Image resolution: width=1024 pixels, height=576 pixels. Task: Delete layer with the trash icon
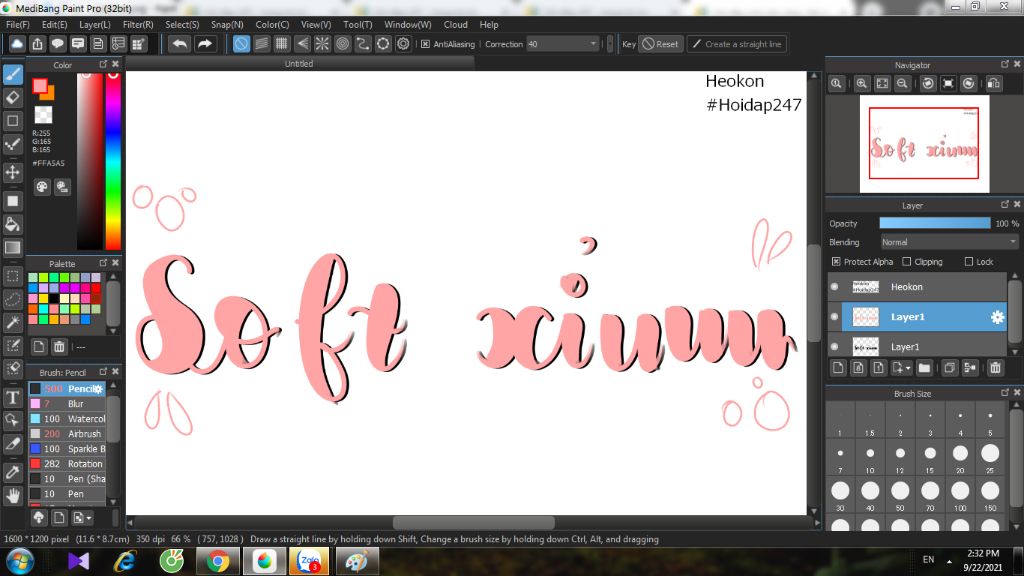(x=995, y=368)
